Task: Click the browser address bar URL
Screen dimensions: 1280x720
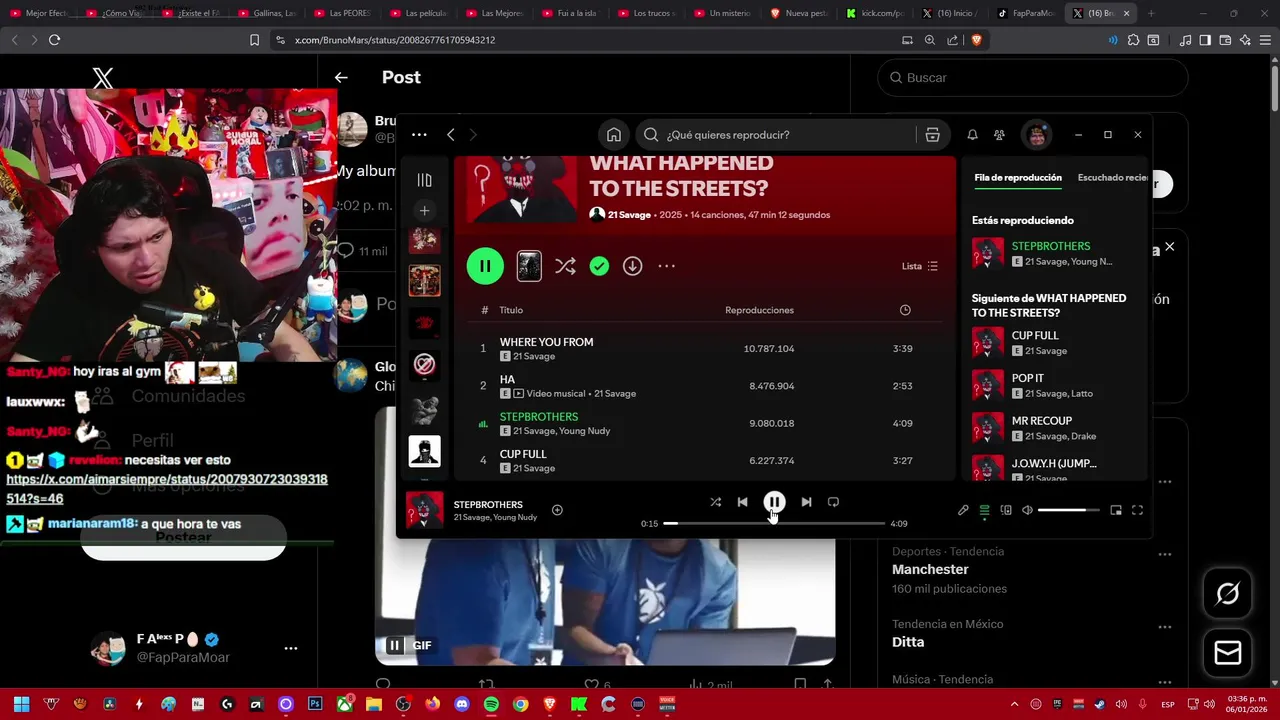Action: [395, 40]
